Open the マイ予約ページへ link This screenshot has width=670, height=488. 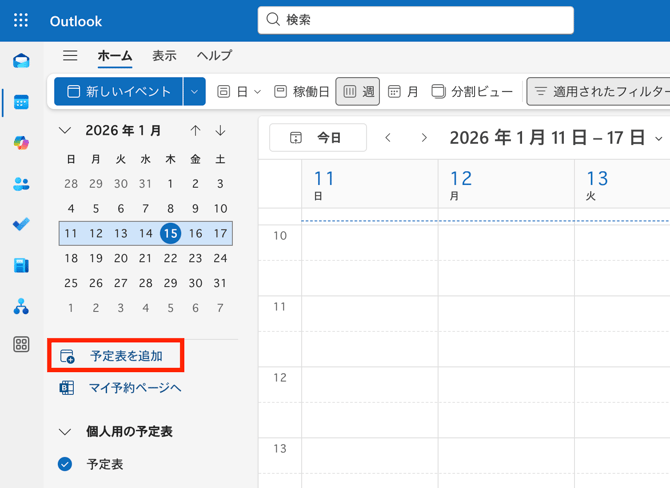tap(135, 388)
